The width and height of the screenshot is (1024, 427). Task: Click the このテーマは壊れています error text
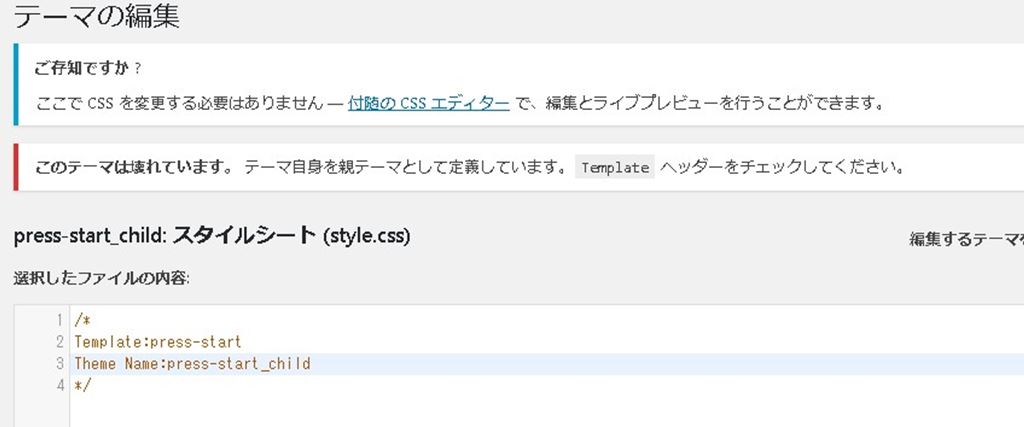click(x=134, y=168)
